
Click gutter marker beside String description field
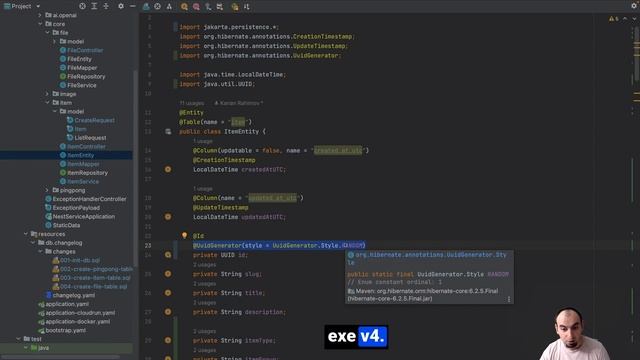168,312
